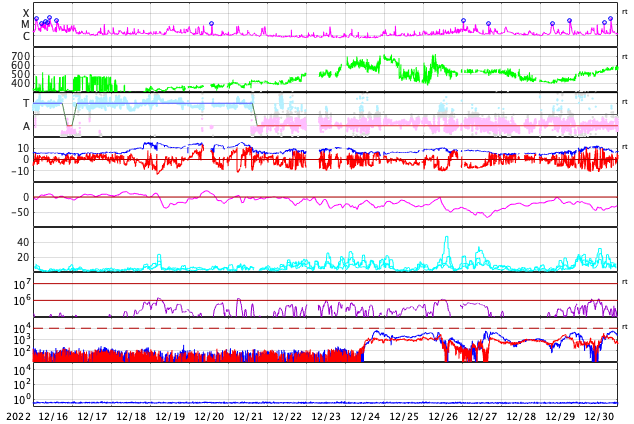Click the X flare class axis label
The height and width of the screenshot is (424, 634).
26,13
